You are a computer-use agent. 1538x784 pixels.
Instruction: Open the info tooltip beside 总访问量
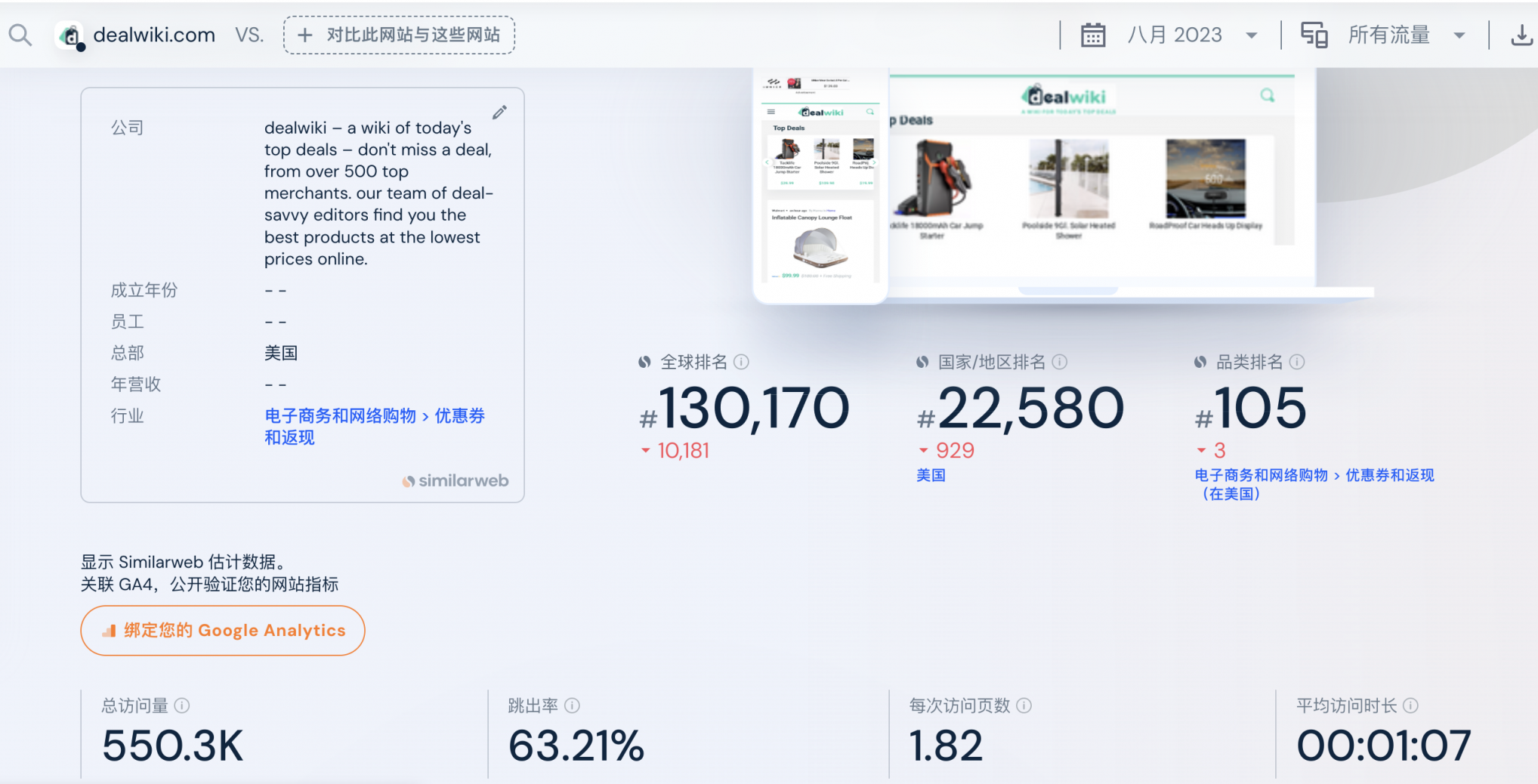tap(181, 705)
